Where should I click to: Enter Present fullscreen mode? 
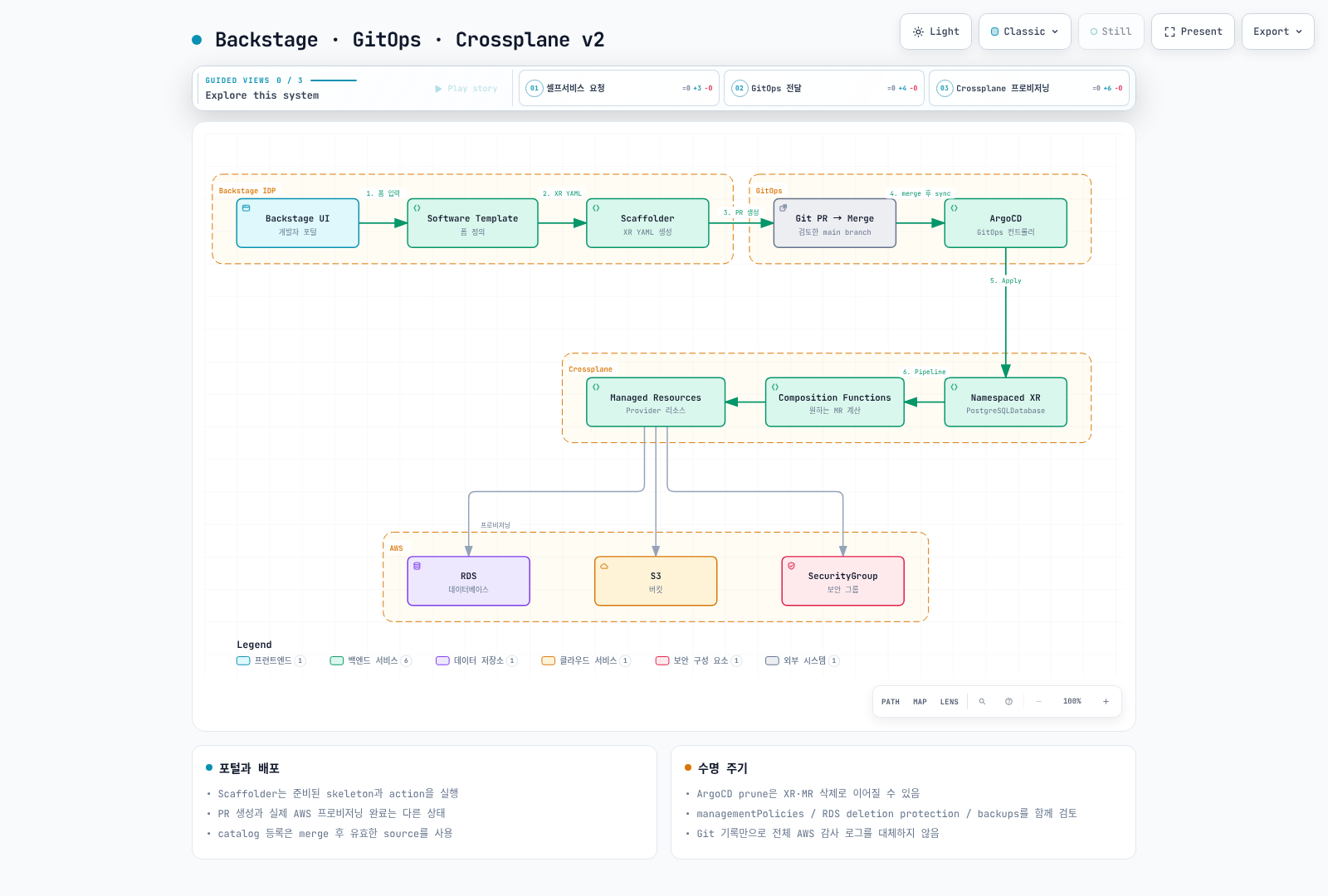click(x=1193, y=32)
